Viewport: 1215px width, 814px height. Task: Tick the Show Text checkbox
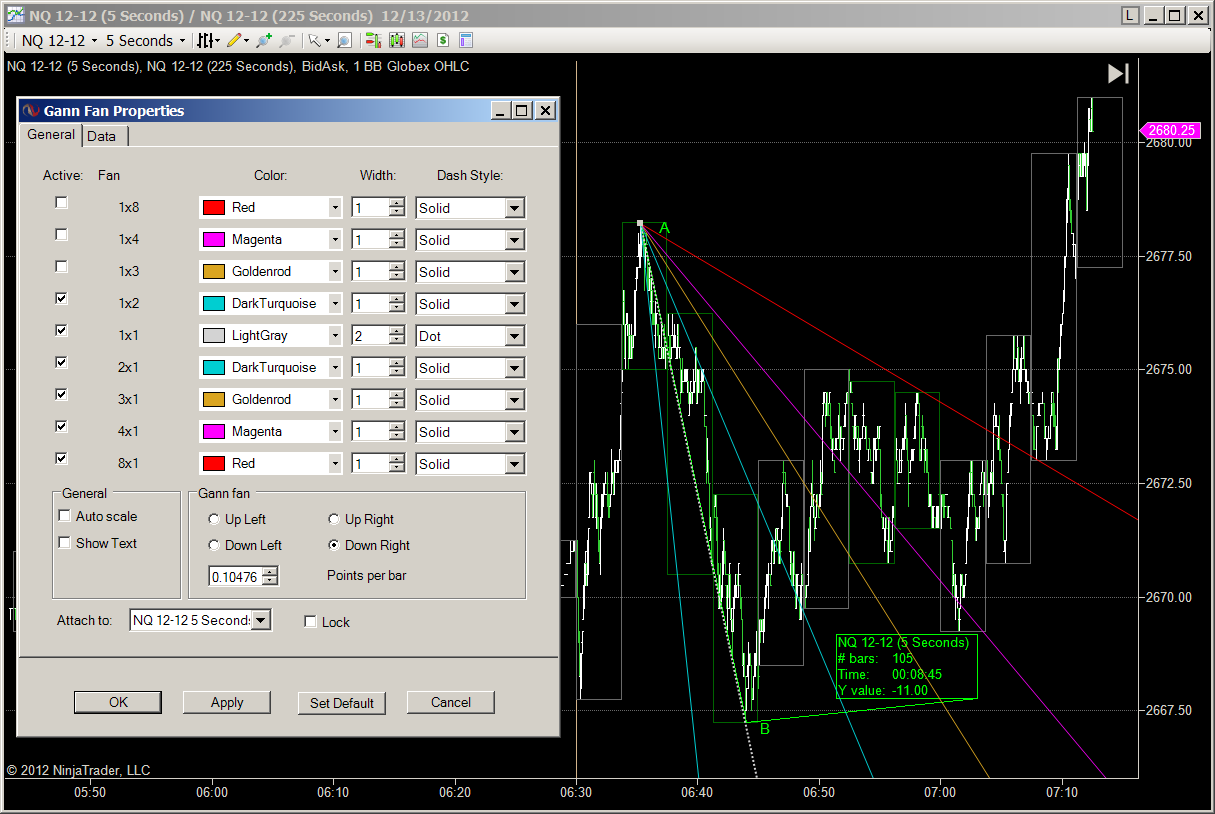(x=65, y=543)
